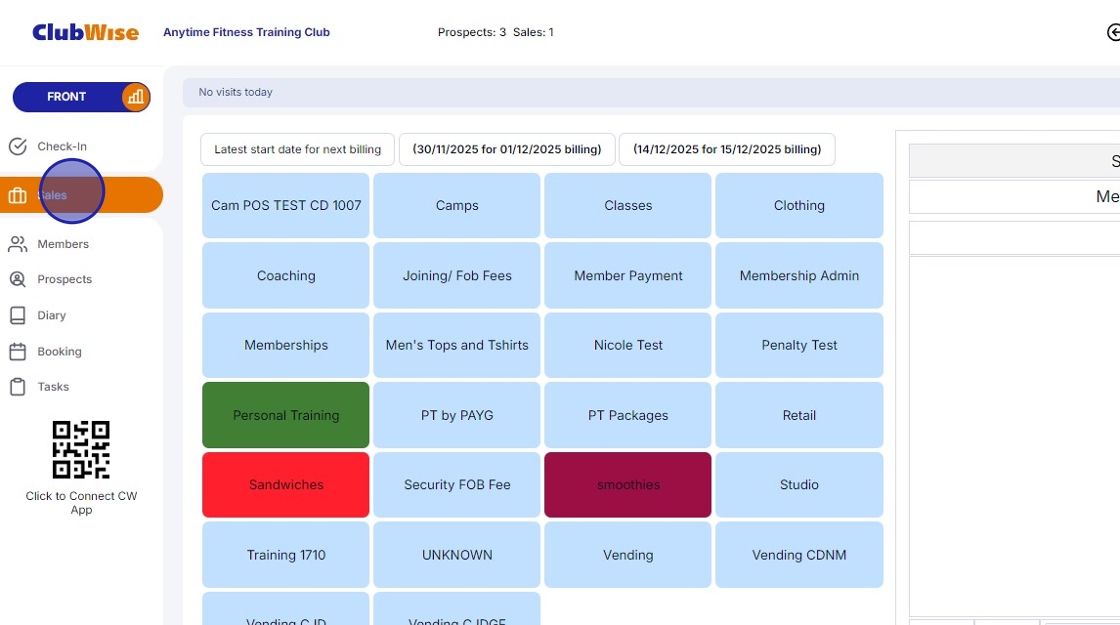Click the Tasks clipboard icon
The image size is (1120, 625).
point(18,386)
